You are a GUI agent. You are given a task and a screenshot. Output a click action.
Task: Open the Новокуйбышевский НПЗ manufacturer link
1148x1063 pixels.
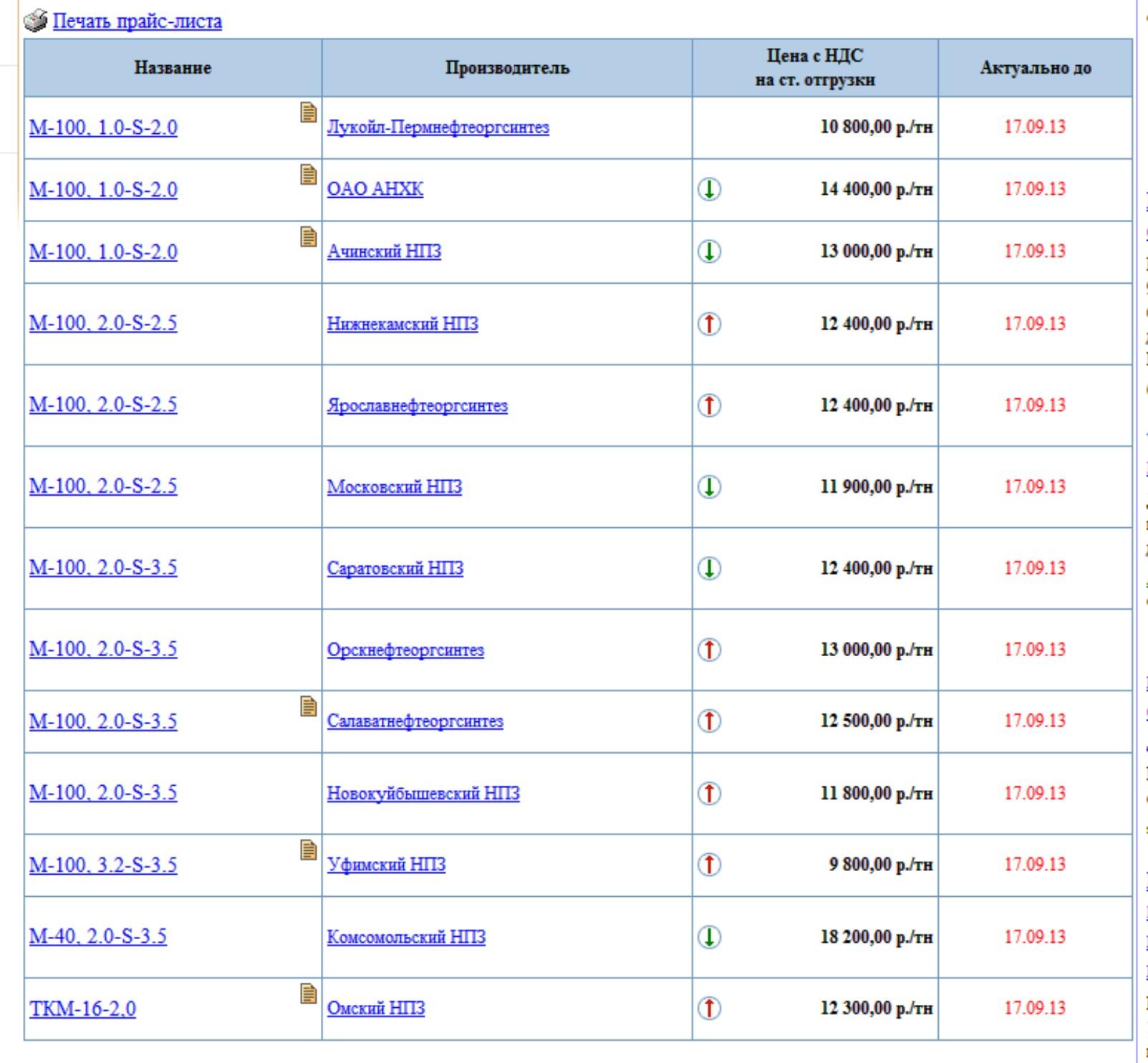tap(423, 794)
